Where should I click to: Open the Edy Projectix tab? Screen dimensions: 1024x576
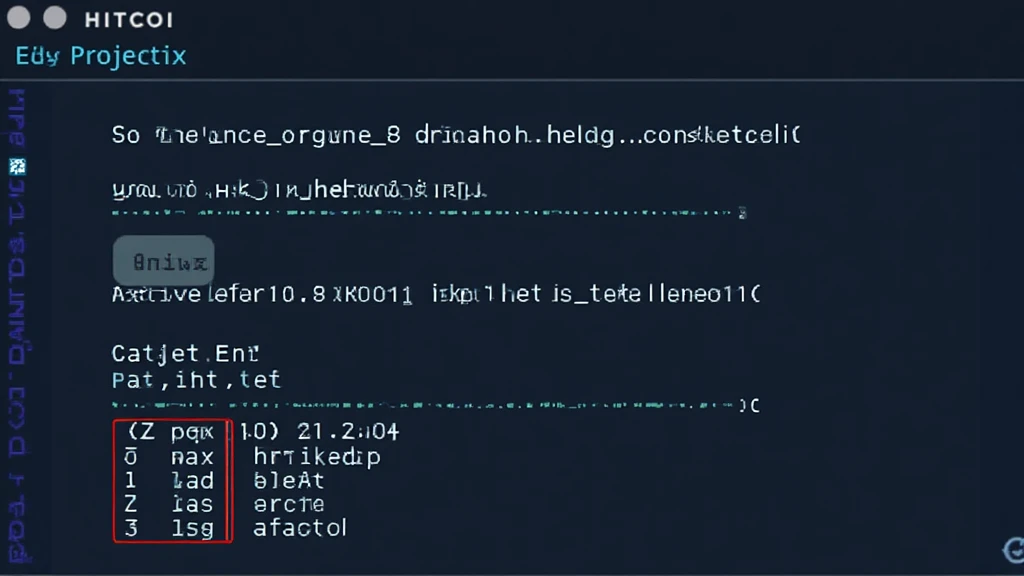coord(101,56)
